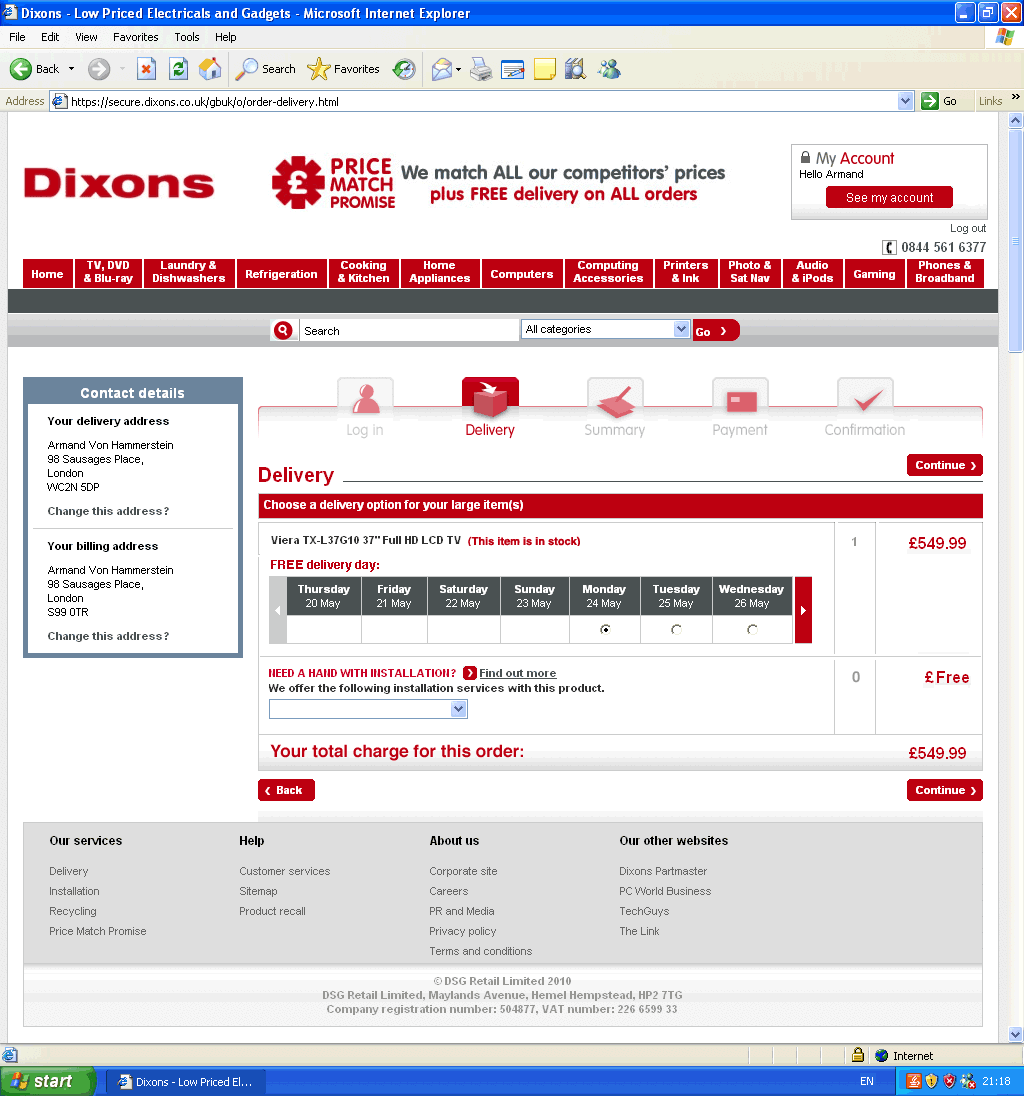Click the Log out link
This screenshot has height=1096, width=1024.
pos(967,228)
